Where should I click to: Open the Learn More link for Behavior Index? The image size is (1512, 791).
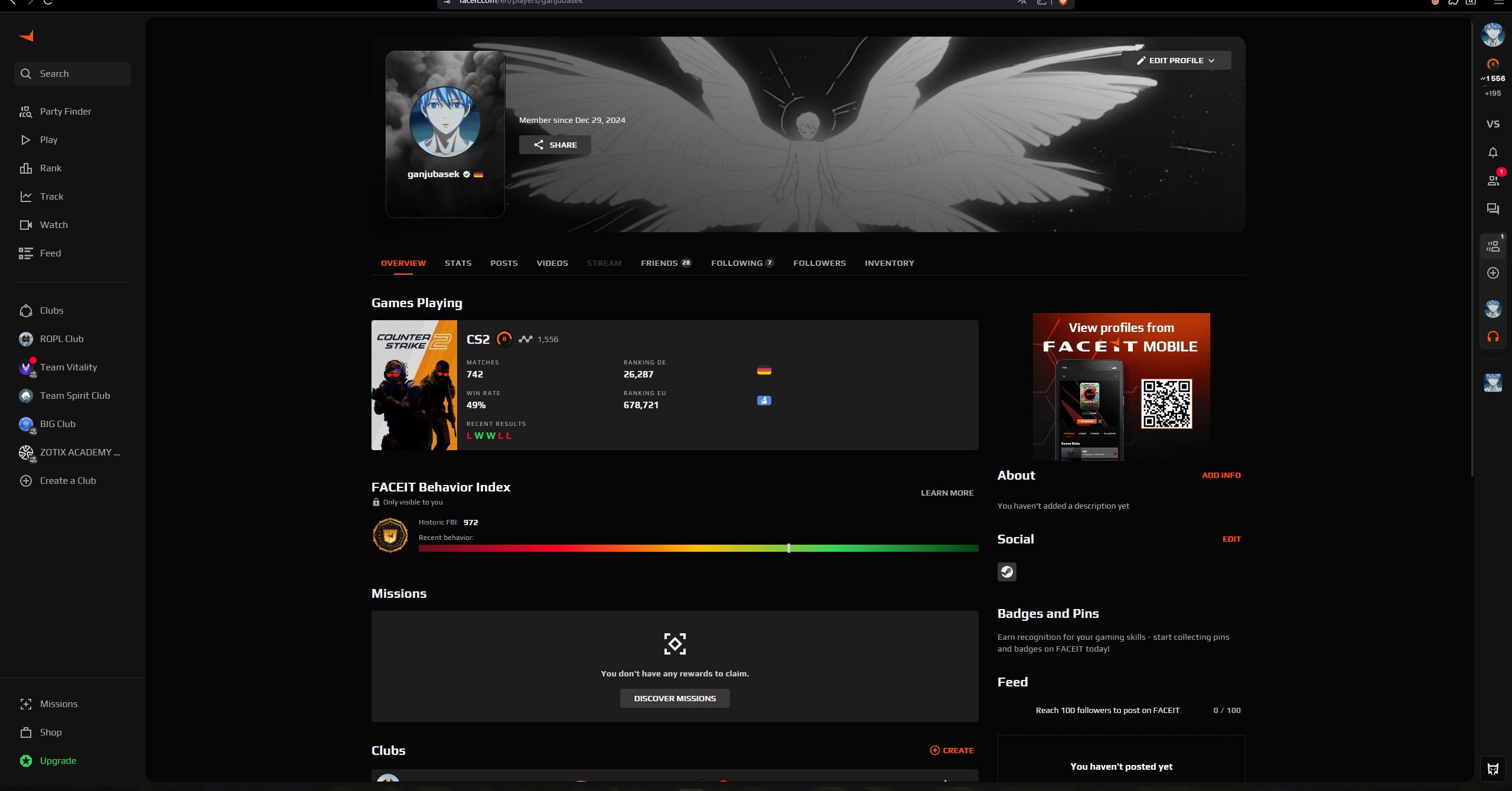coord(946,492)
